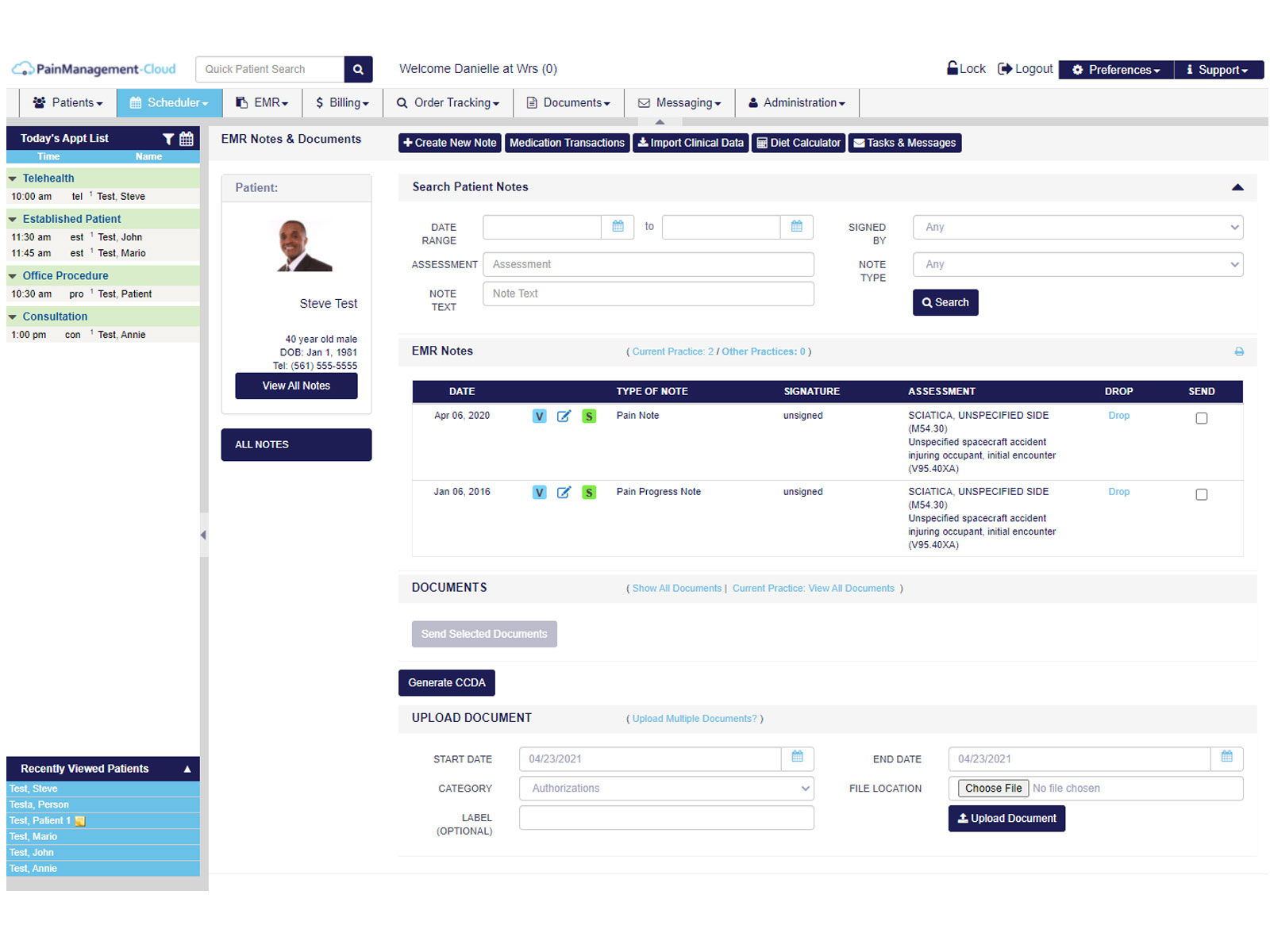Viewport: 1270px width, 952px height.
Task: Click the Note Text input field
Action: click(x=648, y=294)
